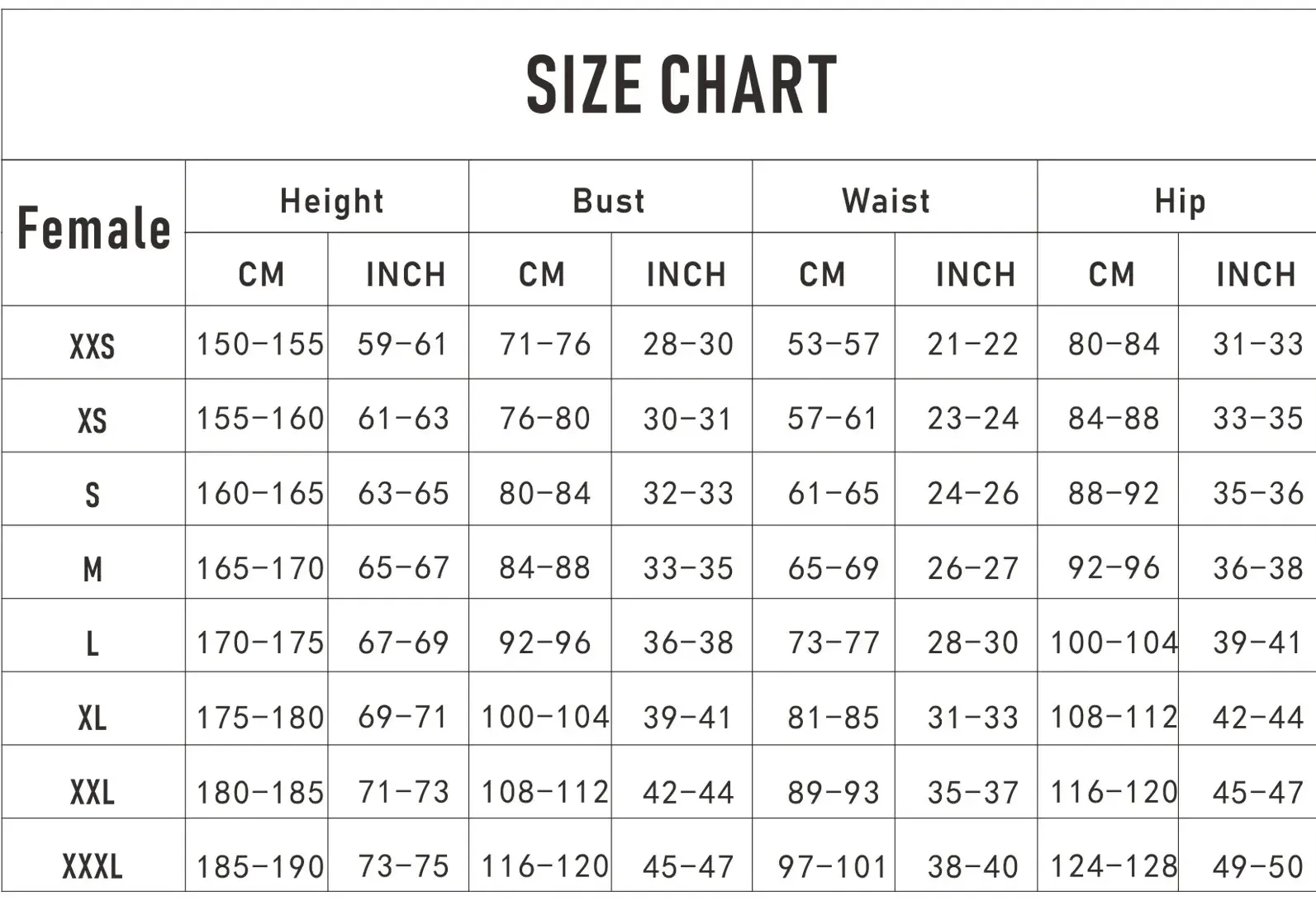Click the XL size row label

coord(93,718)
